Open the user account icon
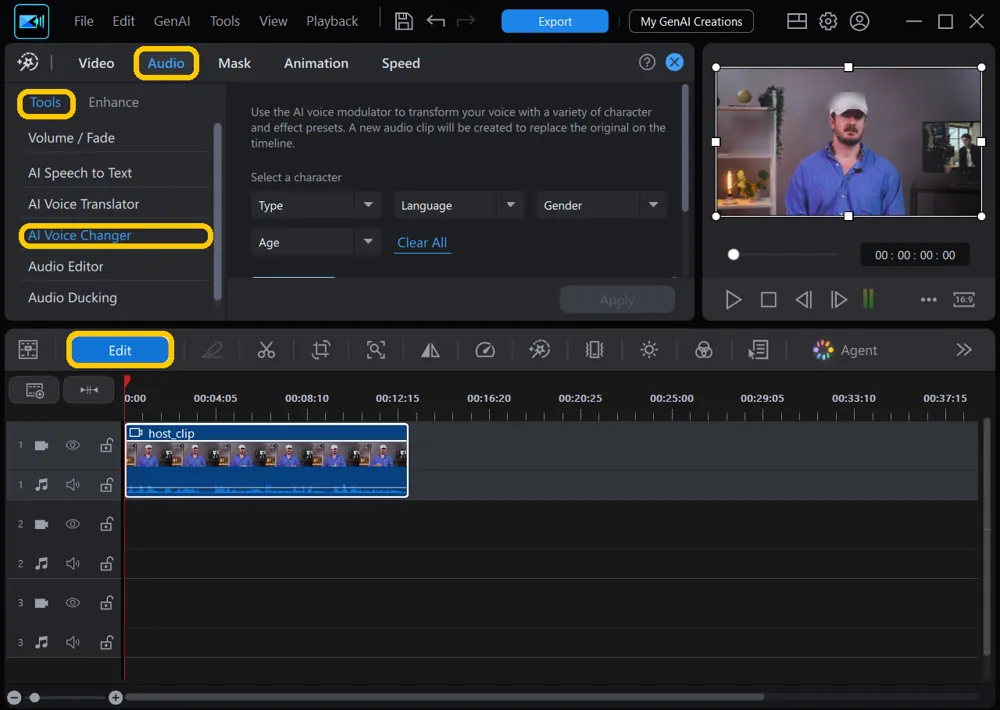Viewport: 1000px width, 710px height. tap(859, 22)
